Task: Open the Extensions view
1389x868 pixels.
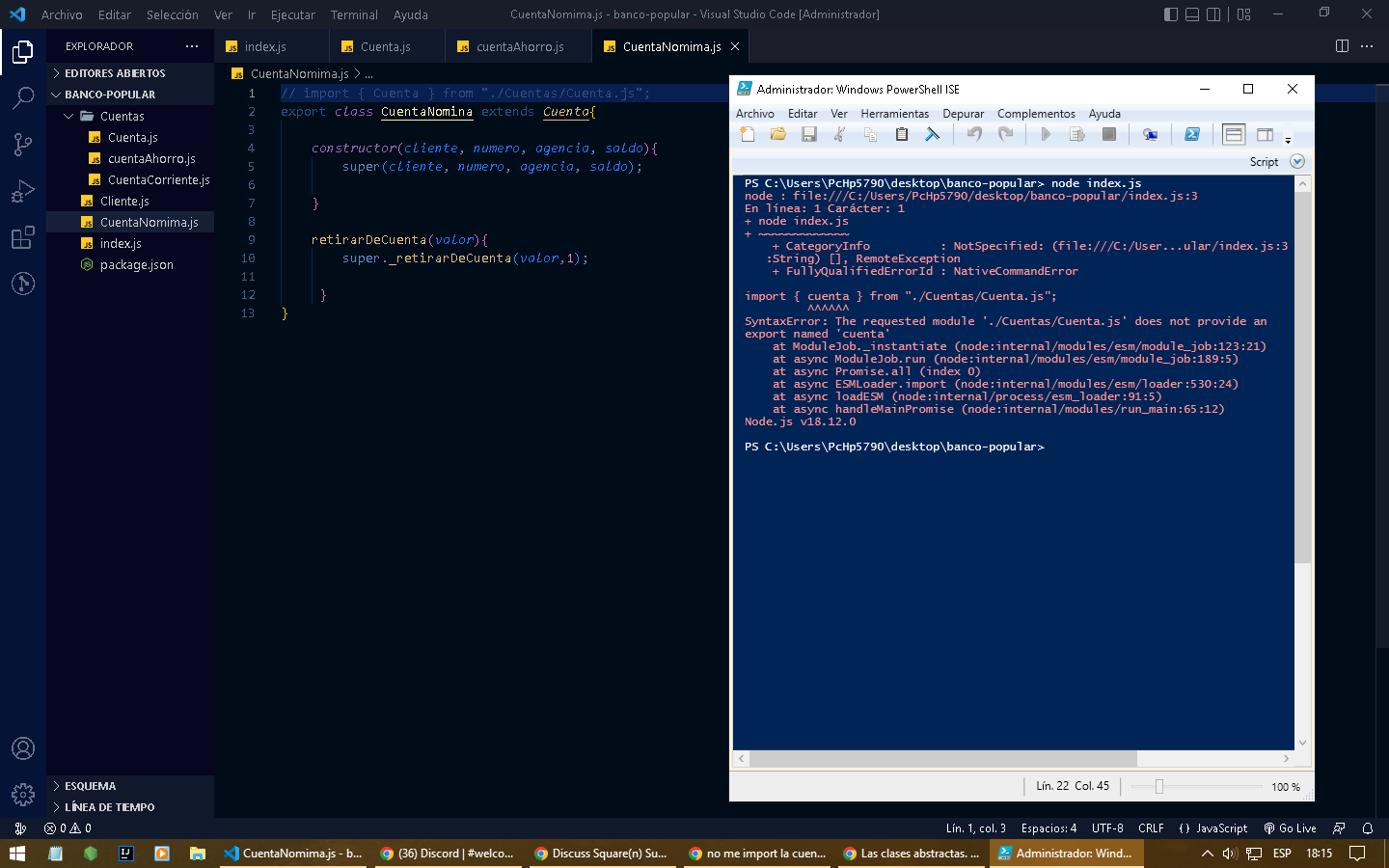Action: click(x=23, y=237)
